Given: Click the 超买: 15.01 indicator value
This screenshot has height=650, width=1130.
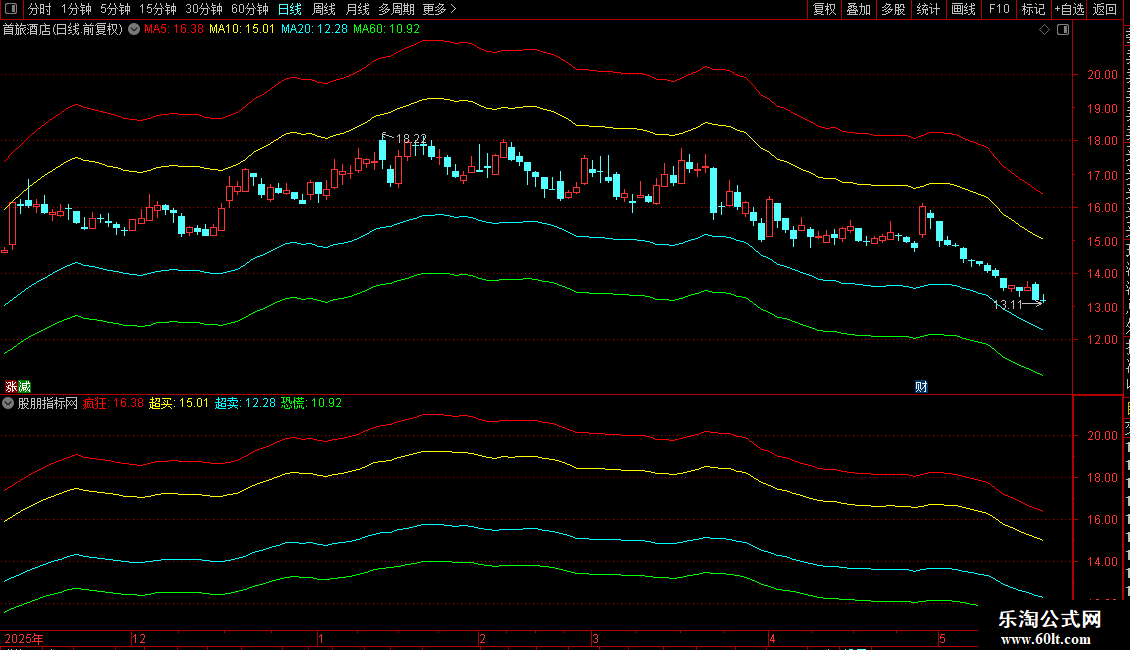Looking at the screenshot, I should click(179, 403).
